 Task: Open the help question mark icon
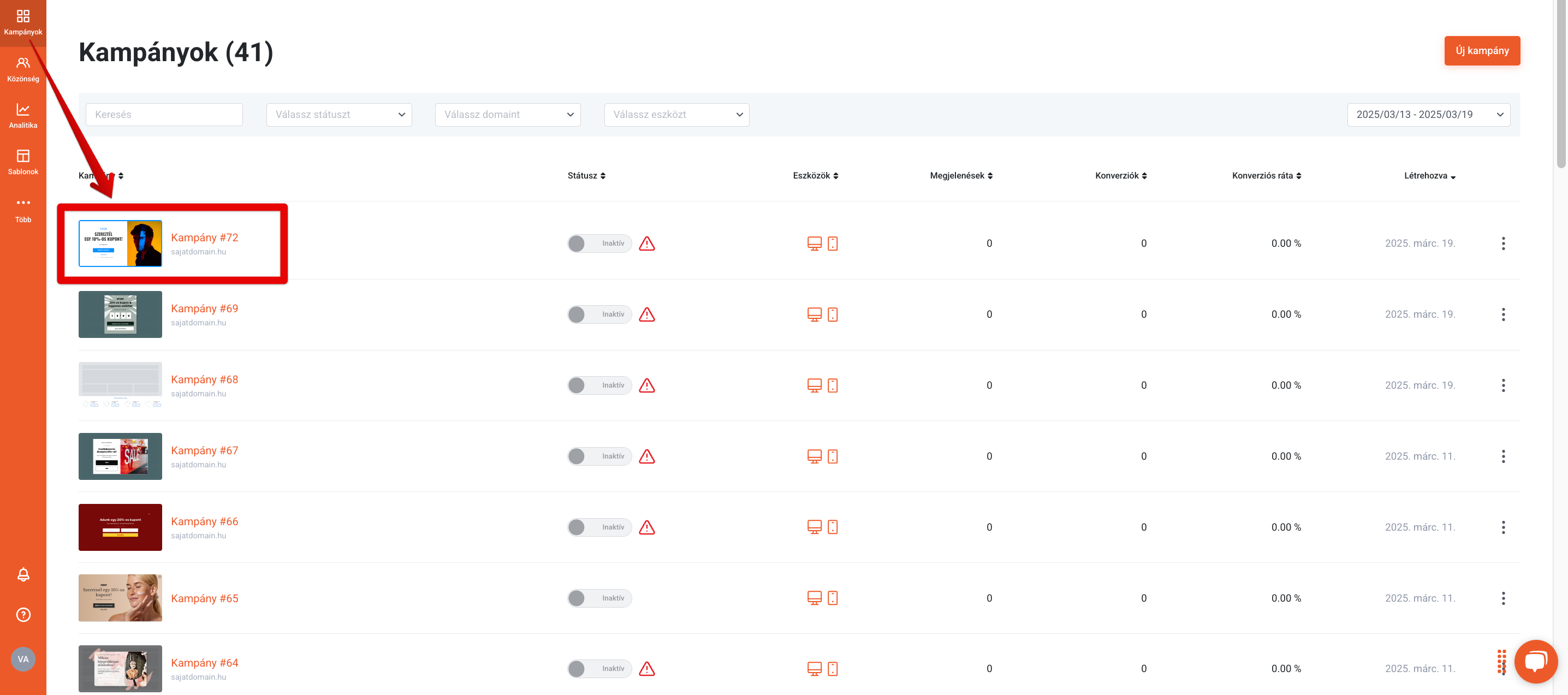tap(23, 615)
